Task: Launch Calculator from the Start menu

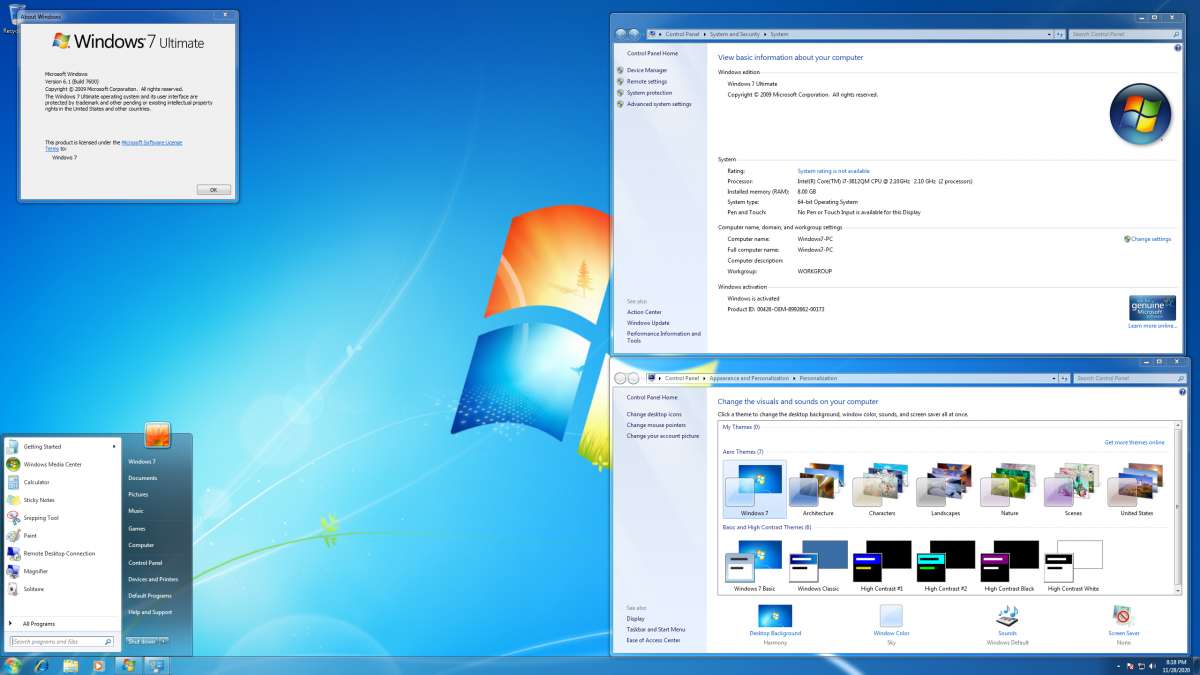Action: coord(40,482)
